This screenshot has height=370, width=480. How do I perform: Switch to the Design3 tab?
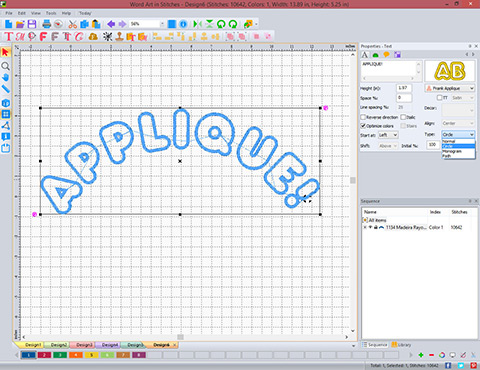[x=84, y=345]
